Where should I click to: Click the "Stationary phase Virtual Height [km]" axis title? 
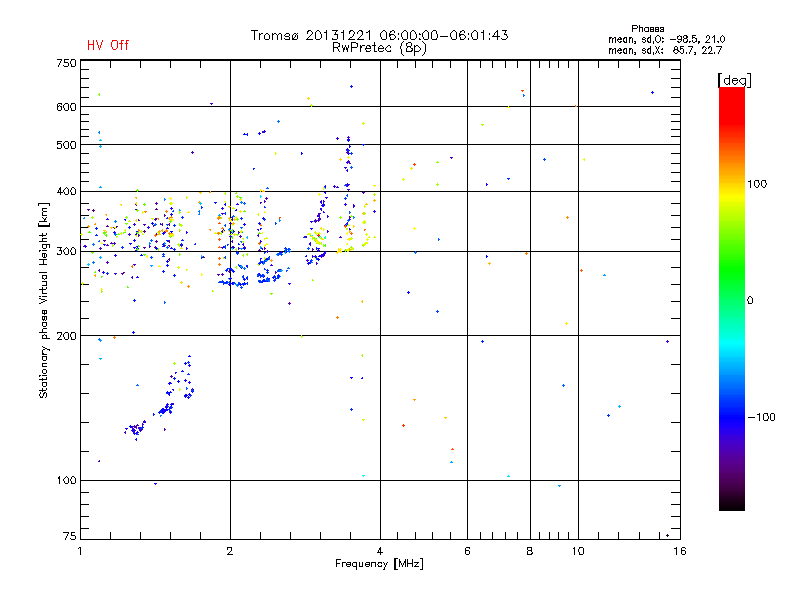(x=44, y=300)
